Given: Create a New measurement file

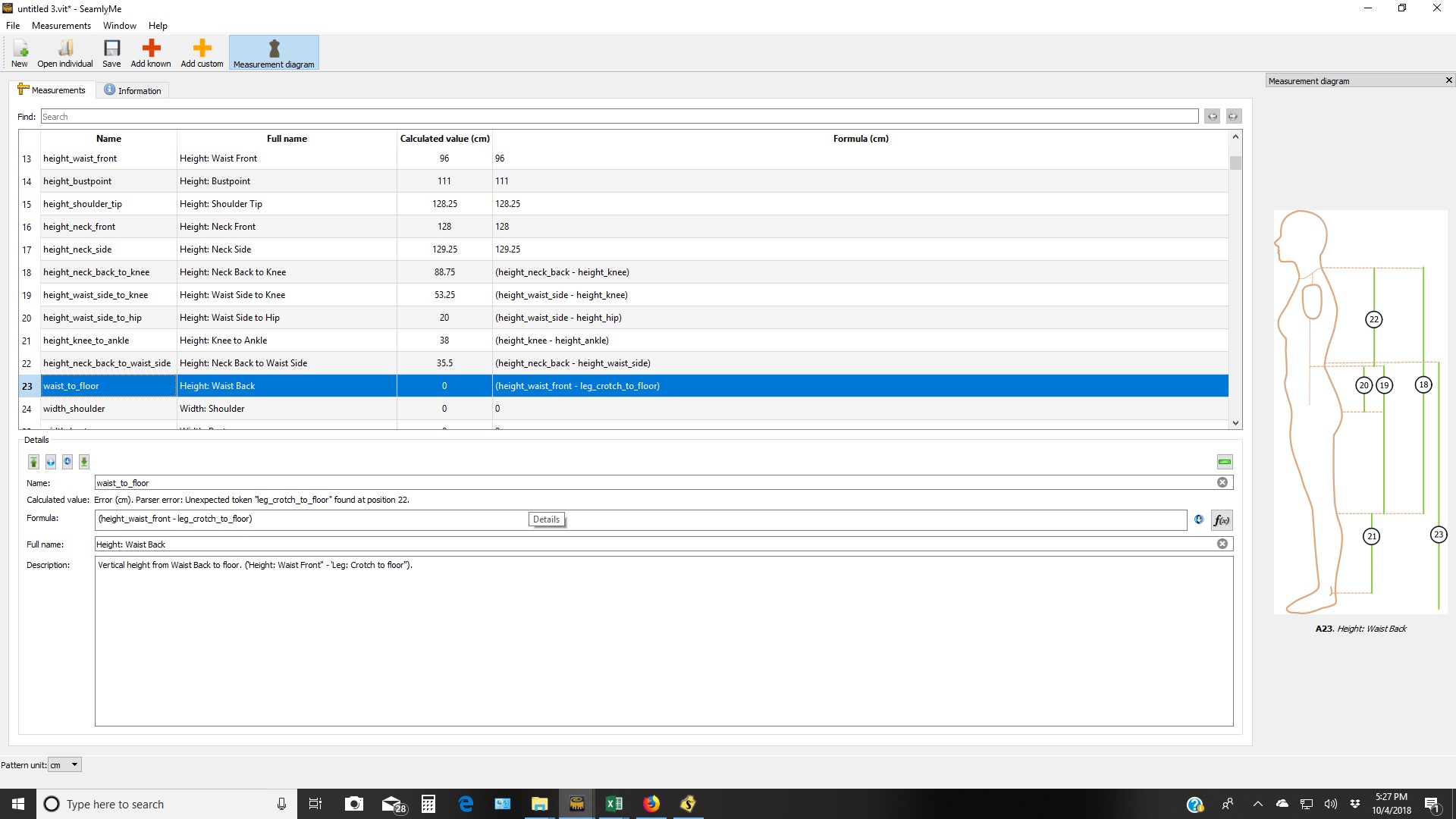Looking at the screenshot, I should (x=20, y=53).
